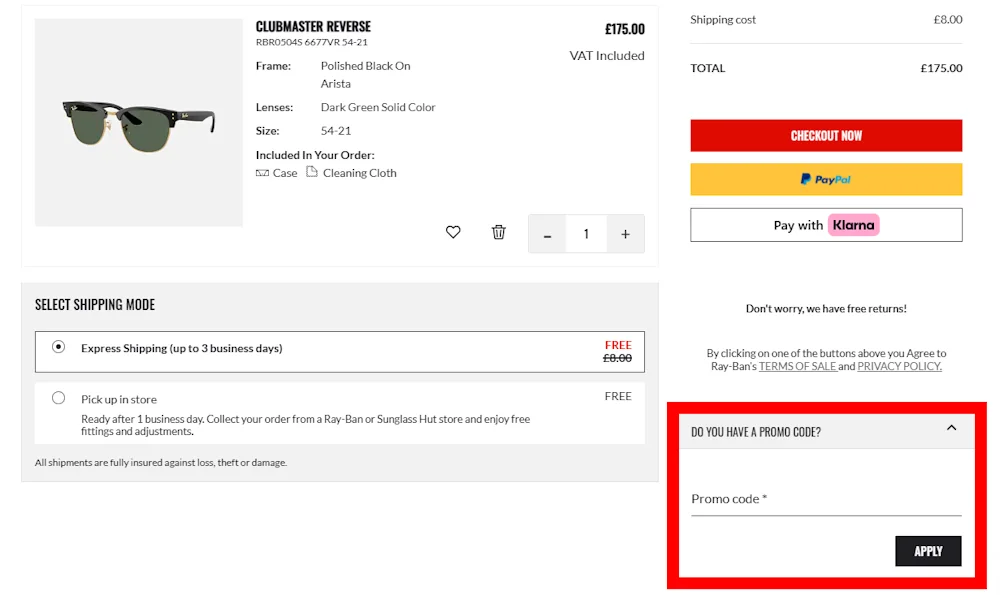Screen dimensions: 1000x595
Task: Open the Terms of Sale link
Action: (x=797, y=366)
